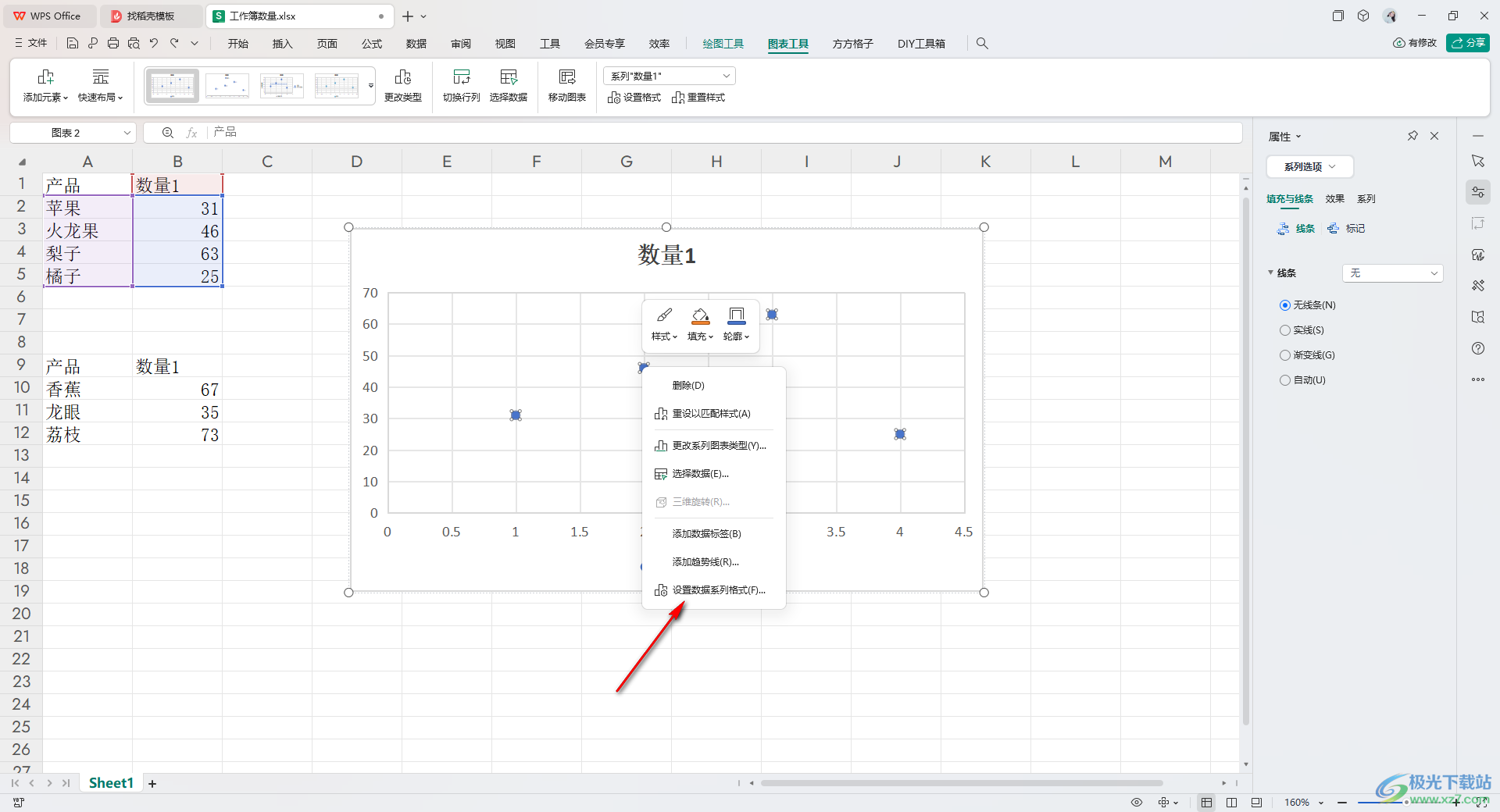Switch to Effects (效果) tab in panel
The width and height of the screenshot is (1500, 812).
coord(1335,199)
